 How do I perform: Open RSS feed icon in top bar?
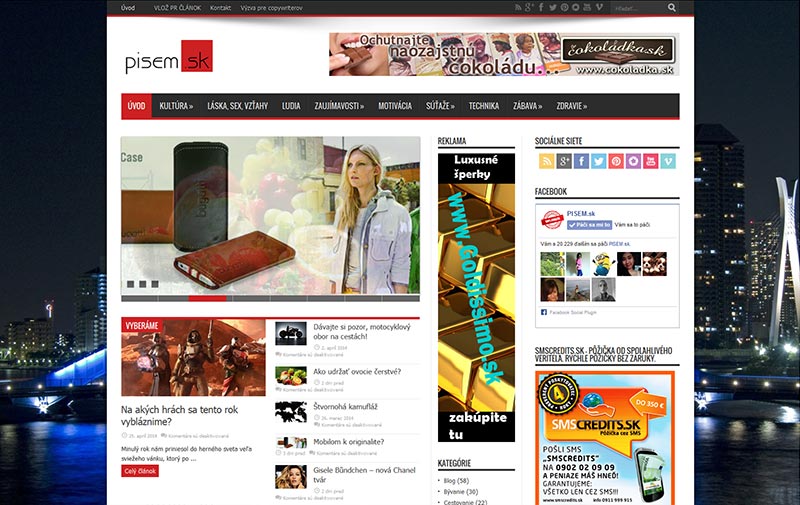tap(518, 8)
